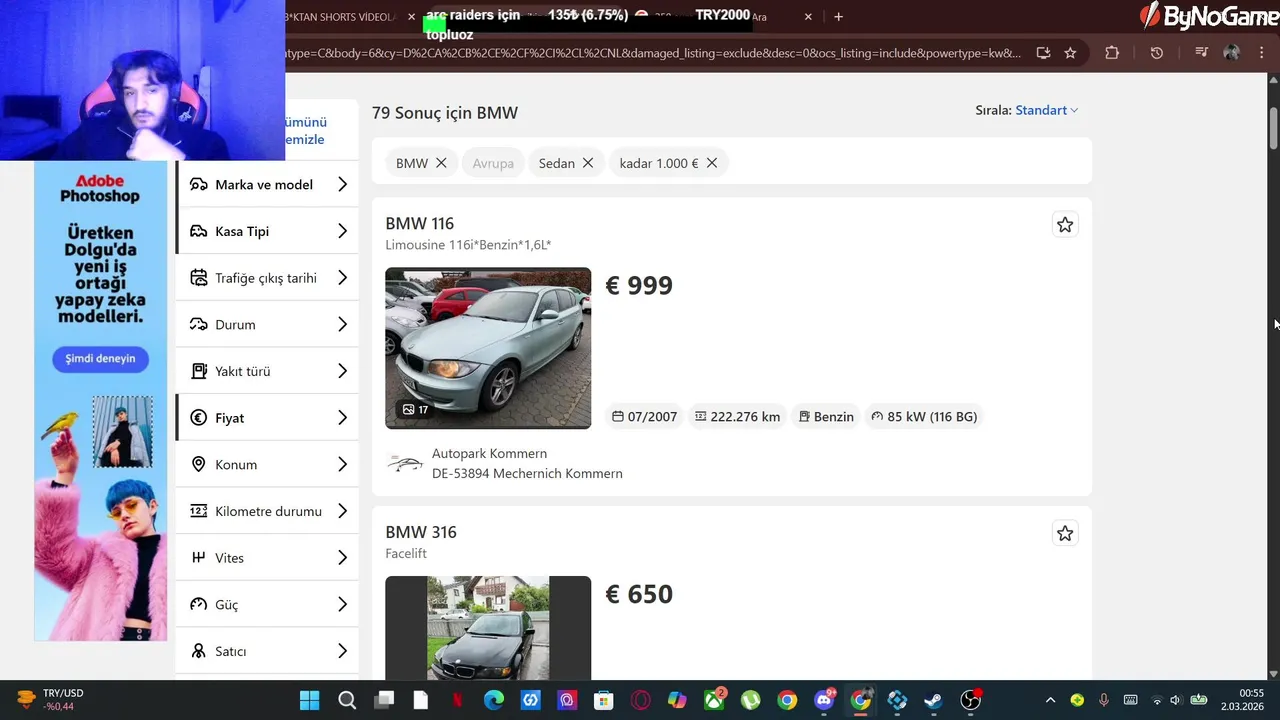Viewport: 1280px width, 720px height.
Task: Launch Microsoft Edge from the taskbar
Action: (494, 700)
